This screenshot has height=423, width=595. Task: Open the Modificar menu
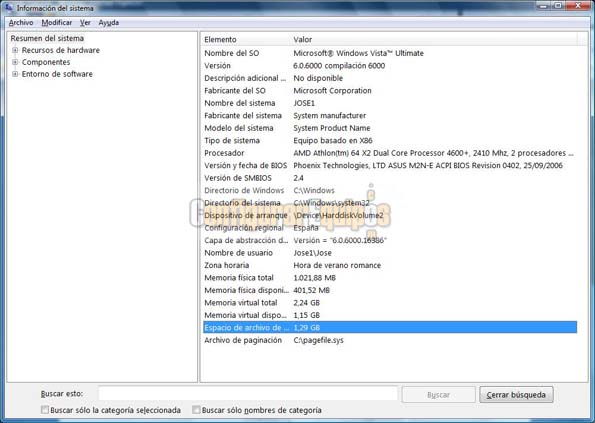[x=57, y=23]
